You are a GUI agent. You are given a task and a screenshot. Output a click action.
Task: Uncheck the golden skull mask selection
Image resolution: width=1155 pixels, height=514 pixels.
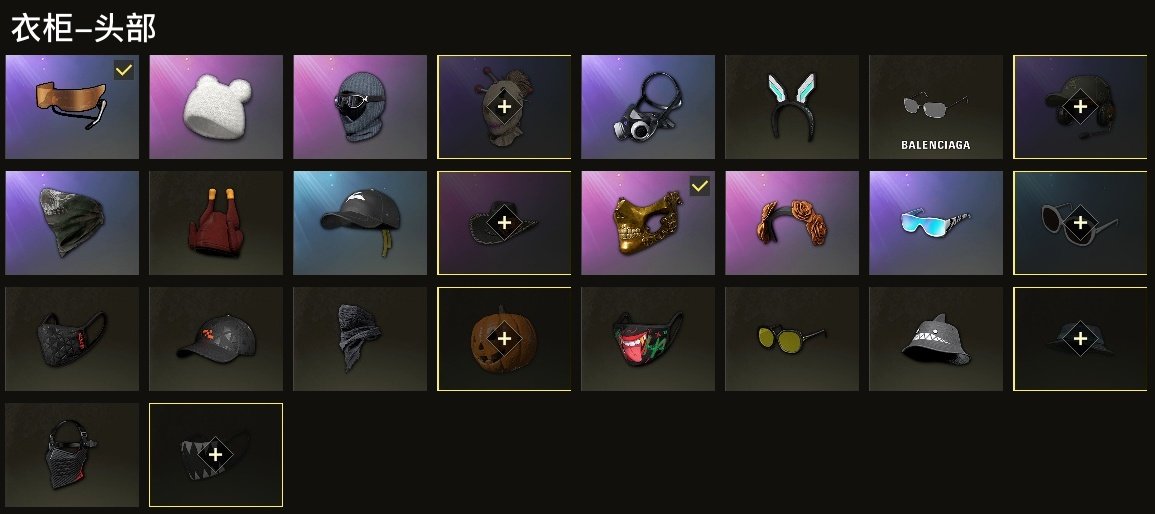(x=700, y=187)
